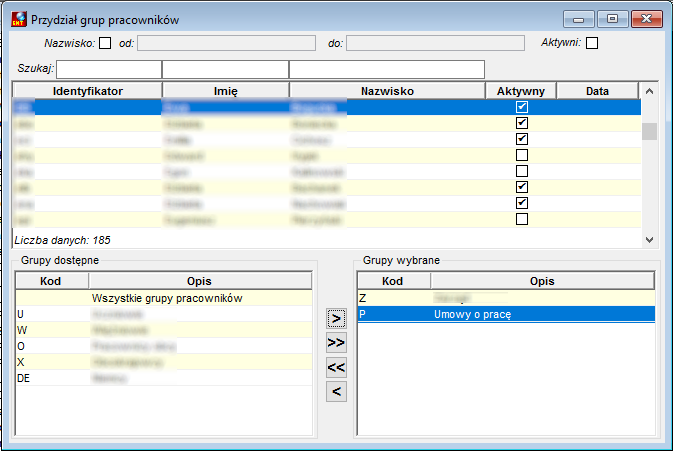Remove all groups with double left arrow button
Viewport: 673px width, 451px height.
(x=336, y=367)
